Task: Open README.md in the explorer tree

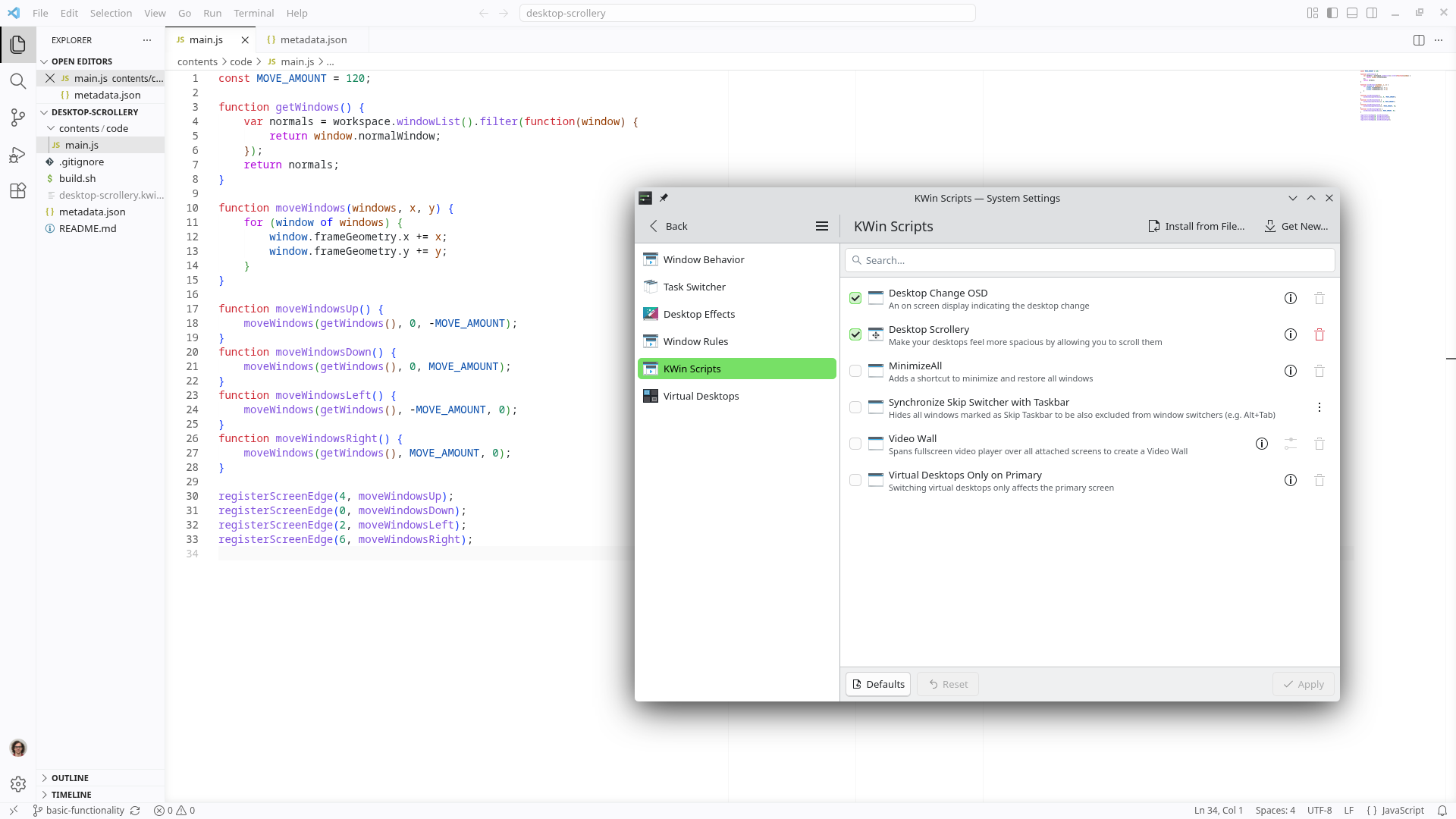Action: pyautogui.click(x=101, y=228)
